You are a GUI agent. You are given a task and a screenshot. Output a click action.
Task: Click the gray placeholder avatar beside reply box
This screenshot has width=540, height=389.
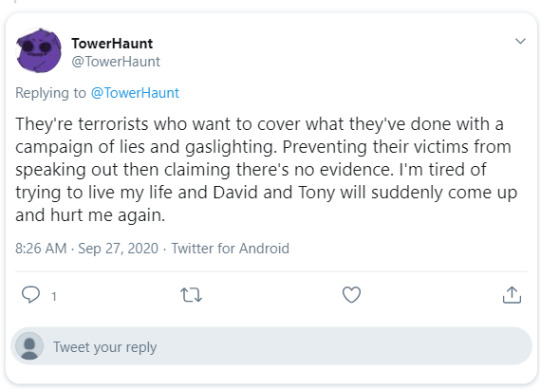pyautogui.click(x=30, y=346)
